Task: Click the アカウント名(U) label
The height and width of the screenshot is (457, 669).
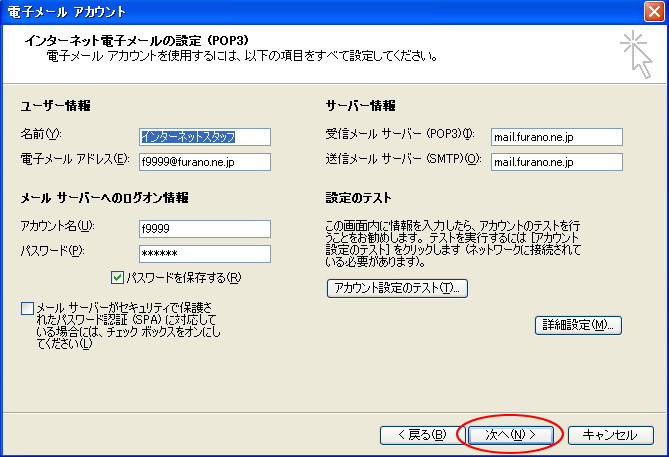Action: coord(58,226)
